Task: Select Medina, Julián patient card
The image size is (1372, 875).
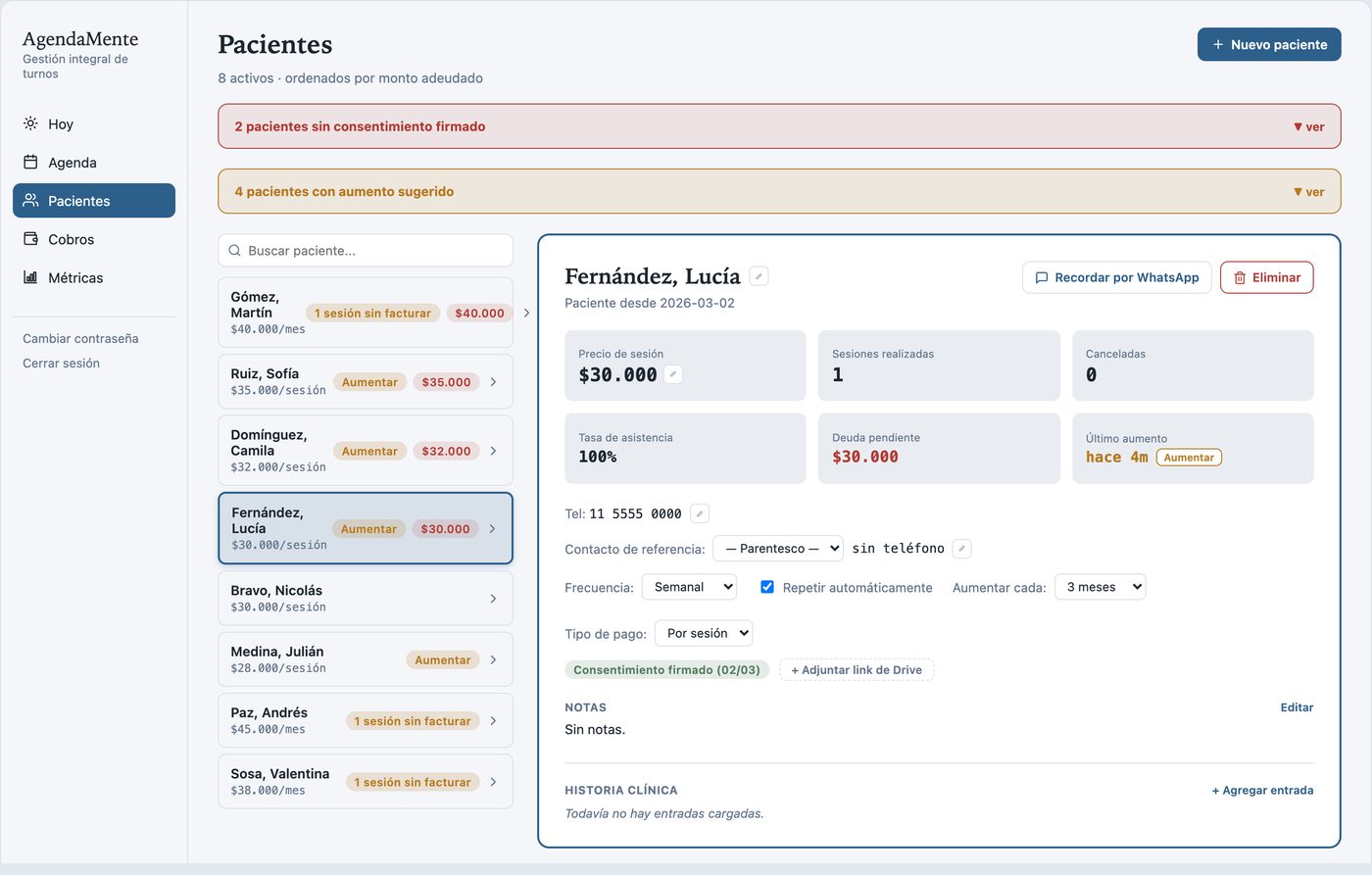Action: point(366,659)
